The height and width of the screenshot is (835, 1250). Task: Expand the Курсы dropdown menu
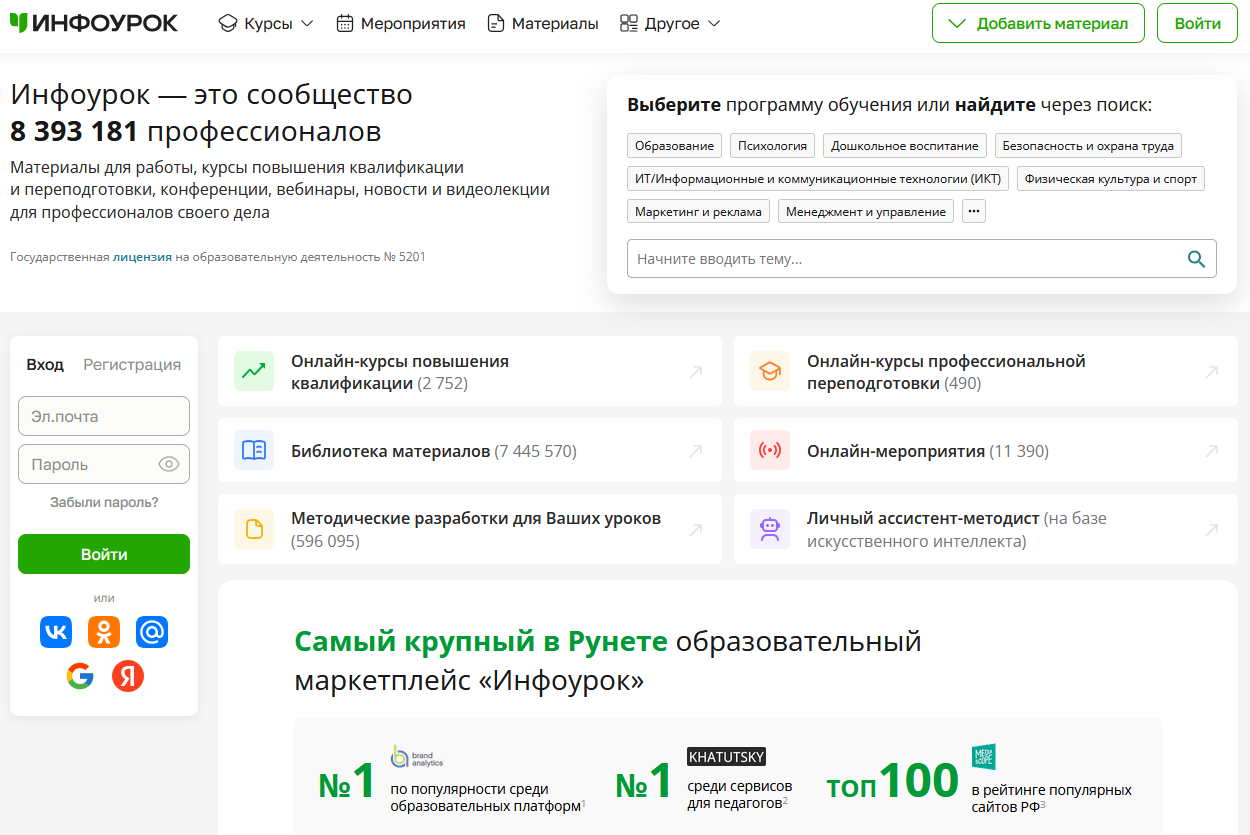pos(265,22)
